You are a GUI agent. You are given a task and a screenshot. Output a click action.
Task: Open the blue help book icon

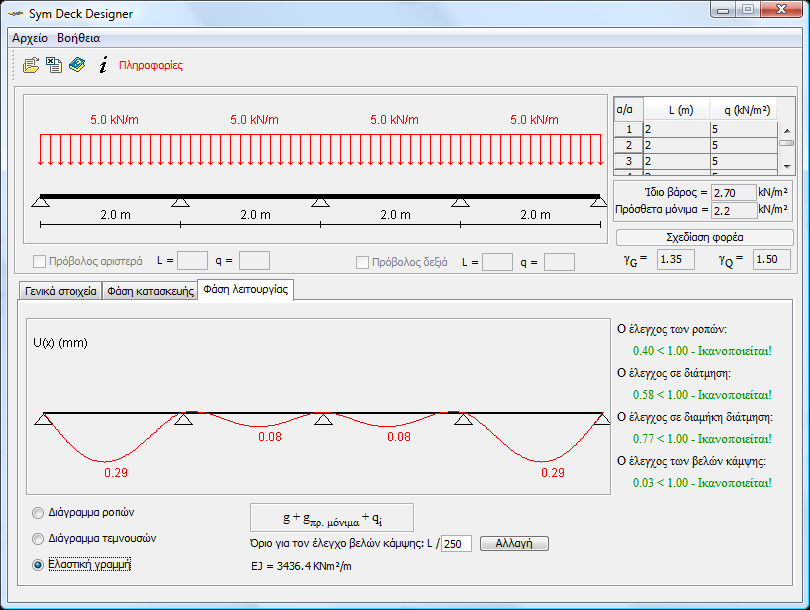point(77,65)
